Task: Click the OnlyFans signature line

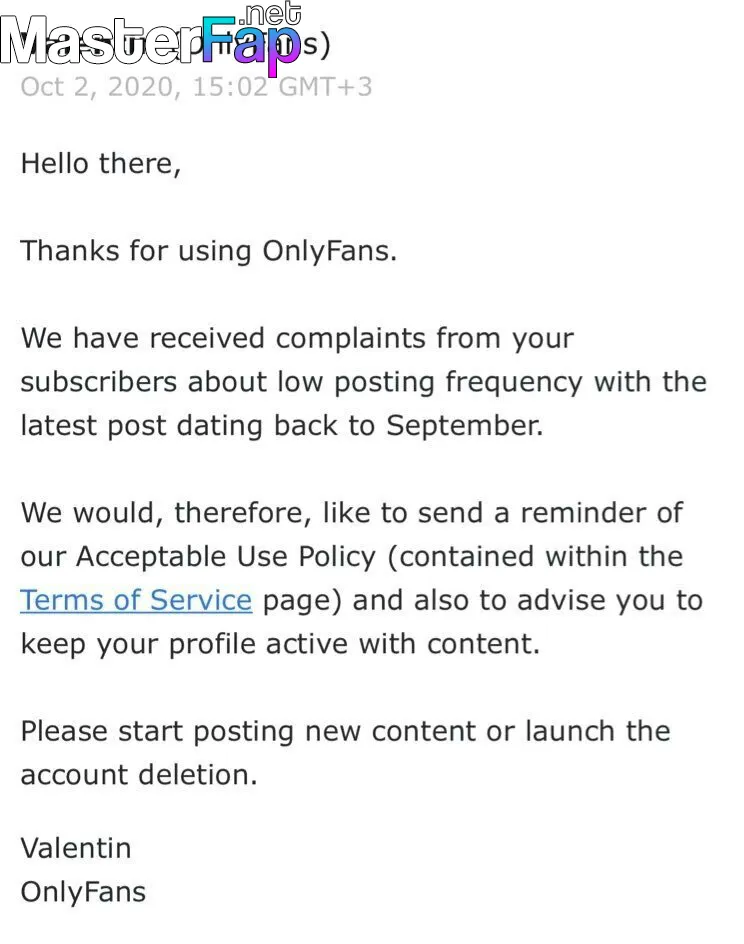Action: (x=83, y=892)
